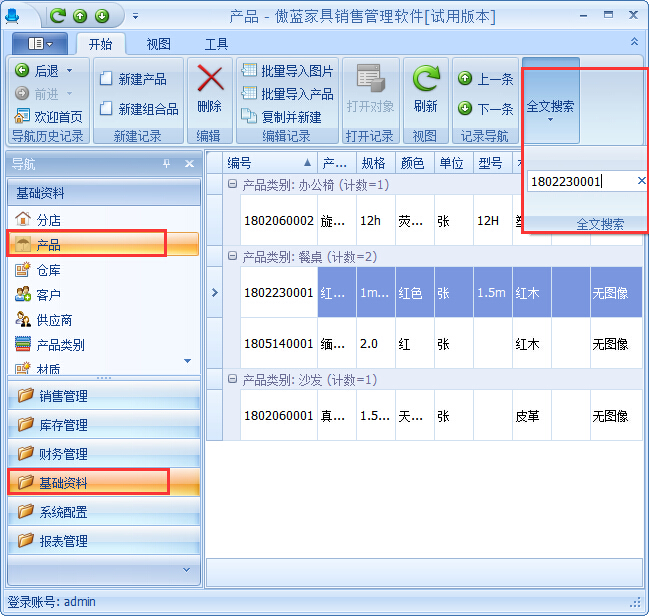Open the 库存管理 navigation group

tap(103, 425)
